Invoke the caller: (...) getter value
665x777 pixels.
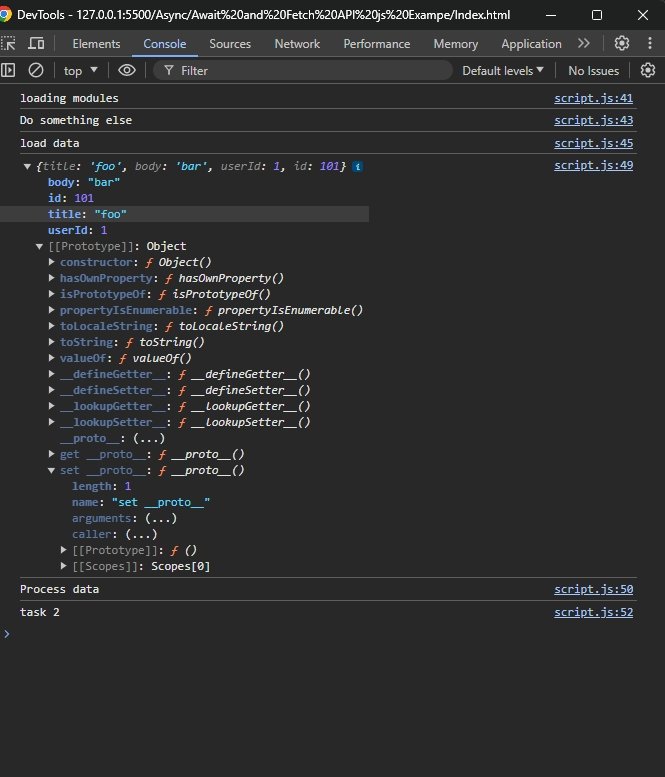coord(141,534)
